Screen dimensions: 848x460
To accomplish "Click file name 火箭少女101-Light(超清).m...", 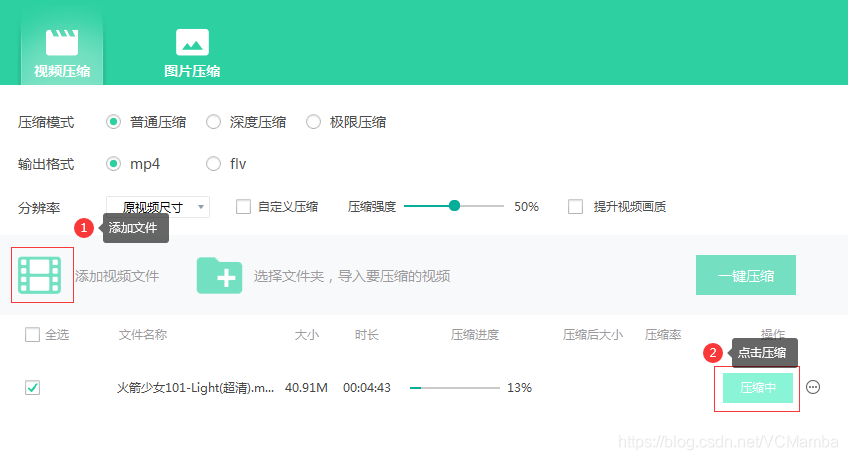I will [x=196, y=388].
